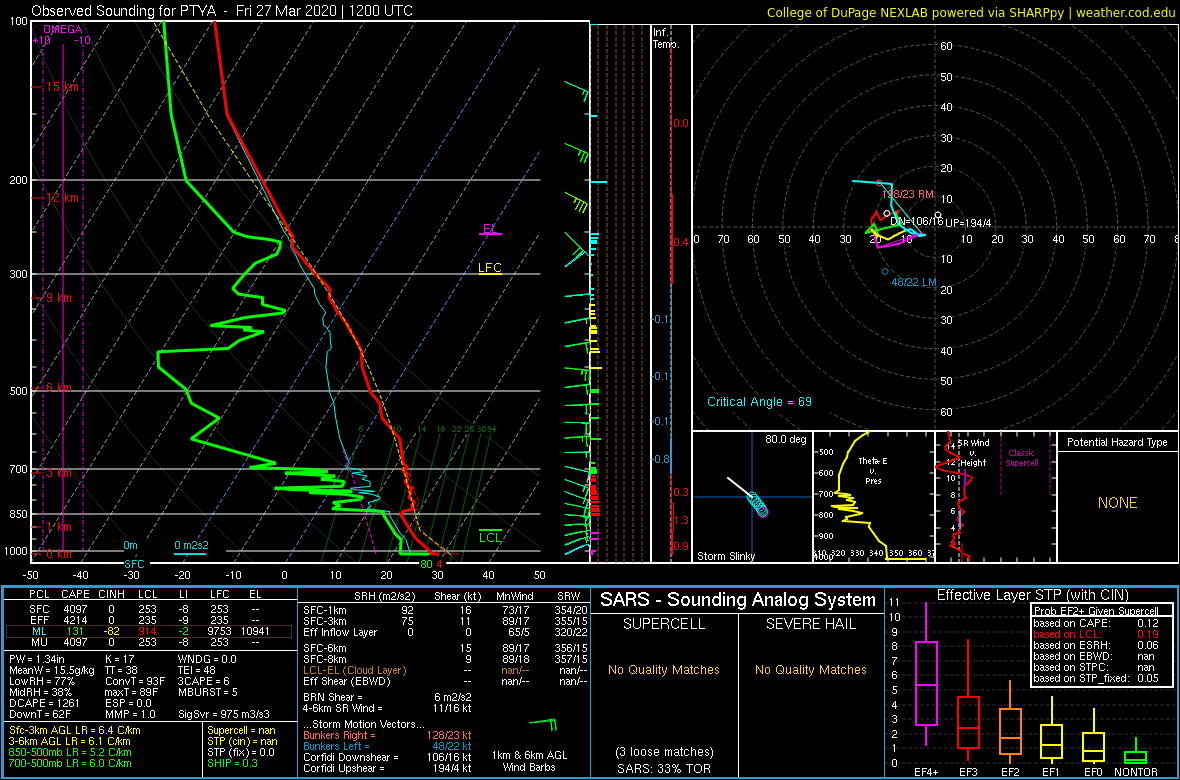Image resolution: width=1180 pixels, height=780 pixels.
Task: Click the "PW = 1.34in" value
Action: point(38,658)
